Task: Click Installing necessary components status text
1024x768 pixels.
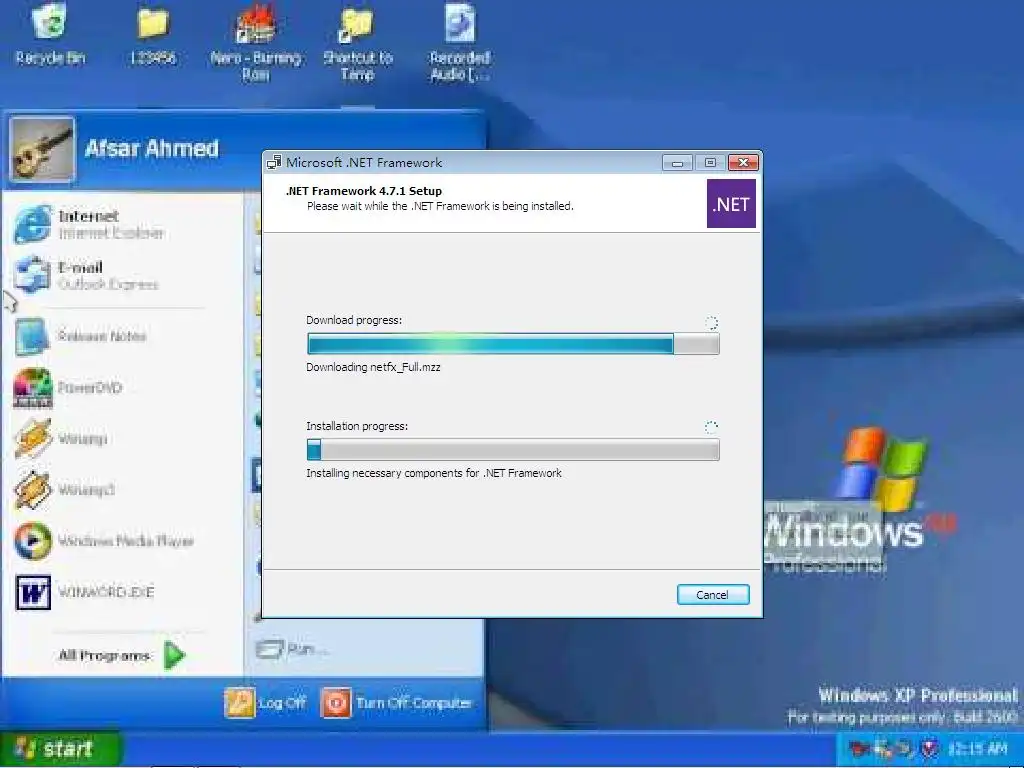Action: tap(434, 473)
